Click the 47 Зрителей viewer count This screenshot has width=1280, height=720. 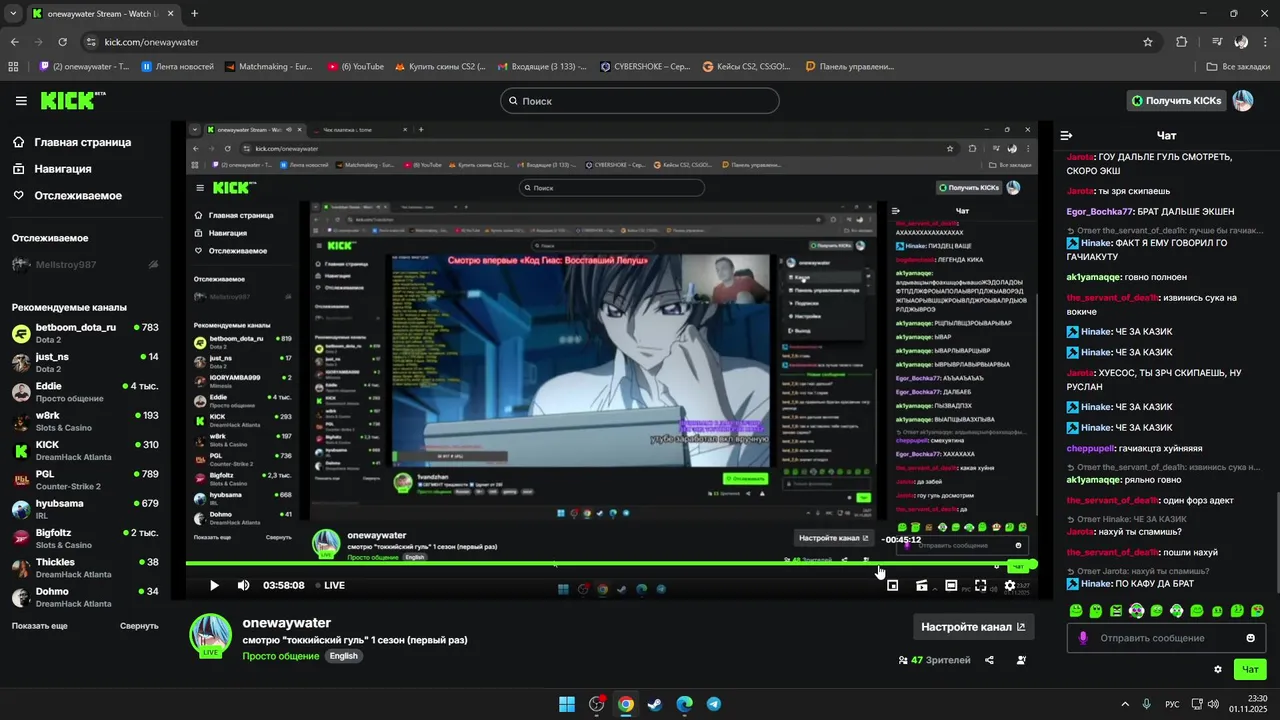pyautogui.click(x=935, y=660)
